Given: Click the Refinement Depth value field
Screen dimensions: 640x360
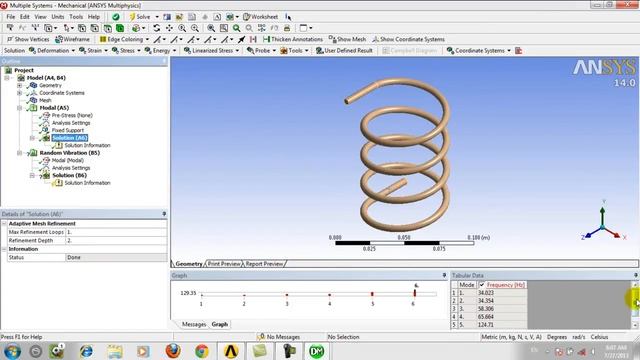Looking at the screenshot, I should 116,240.
